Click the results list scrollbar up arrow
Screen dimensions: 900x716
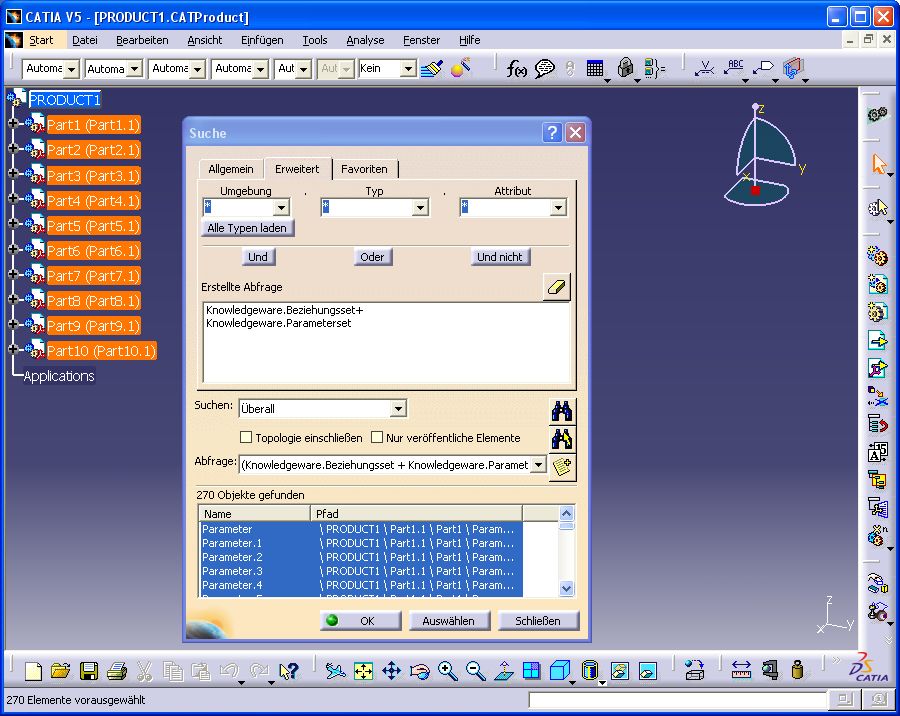click(567, 513)
